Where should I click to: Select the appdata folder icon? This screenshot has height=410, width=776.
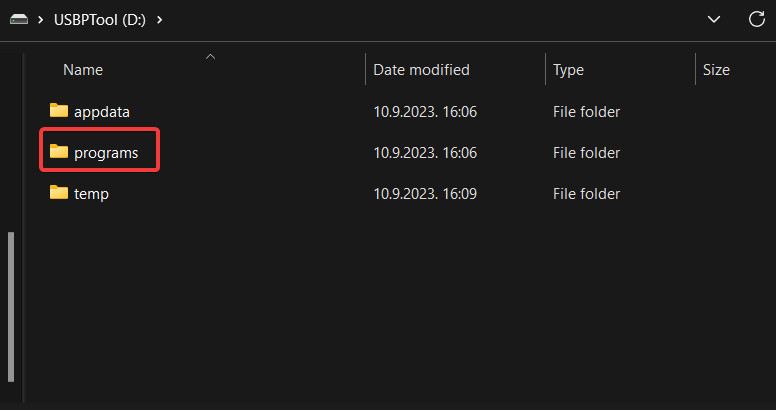59,111
